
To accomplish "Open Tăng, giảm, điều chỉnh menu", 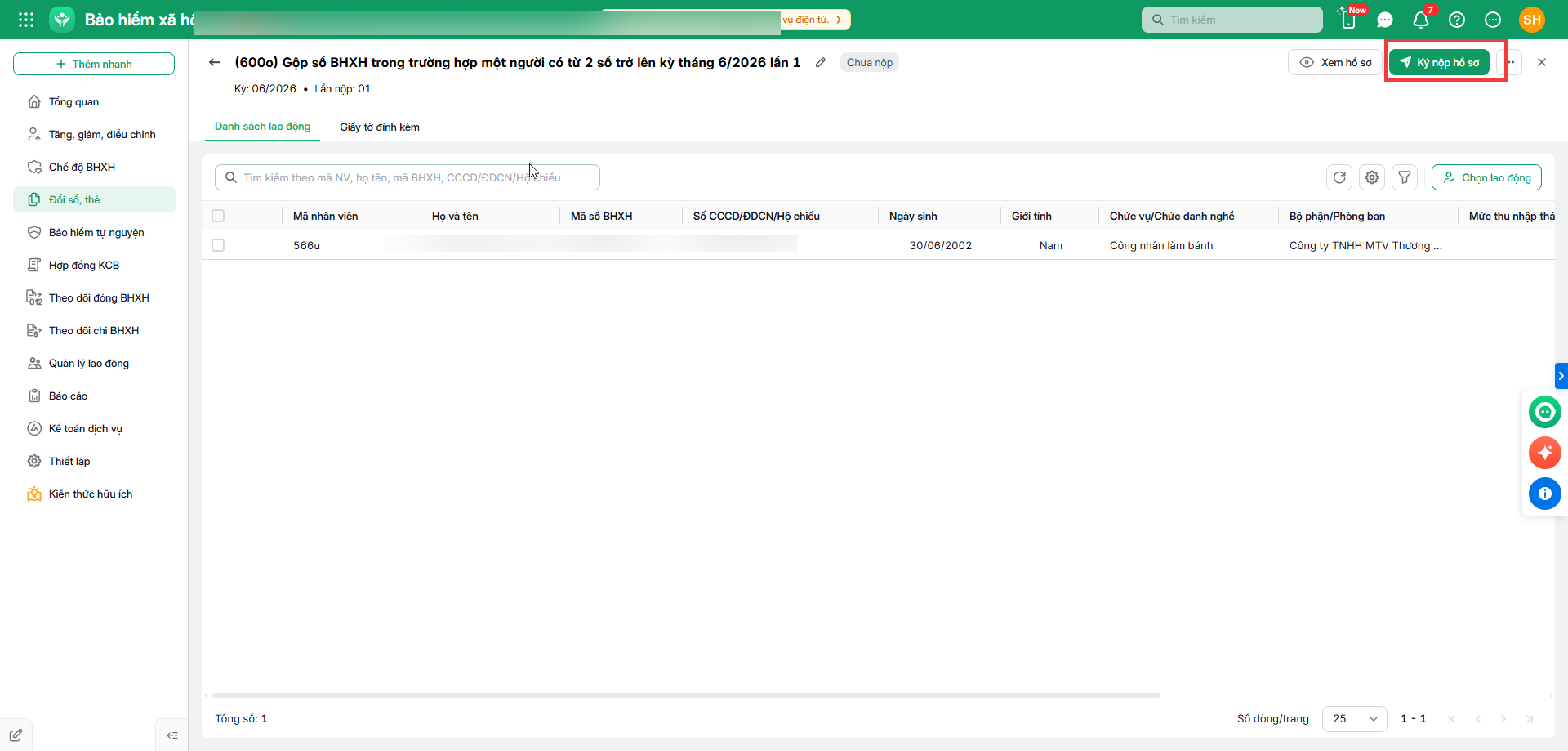I will coord(95,134).
